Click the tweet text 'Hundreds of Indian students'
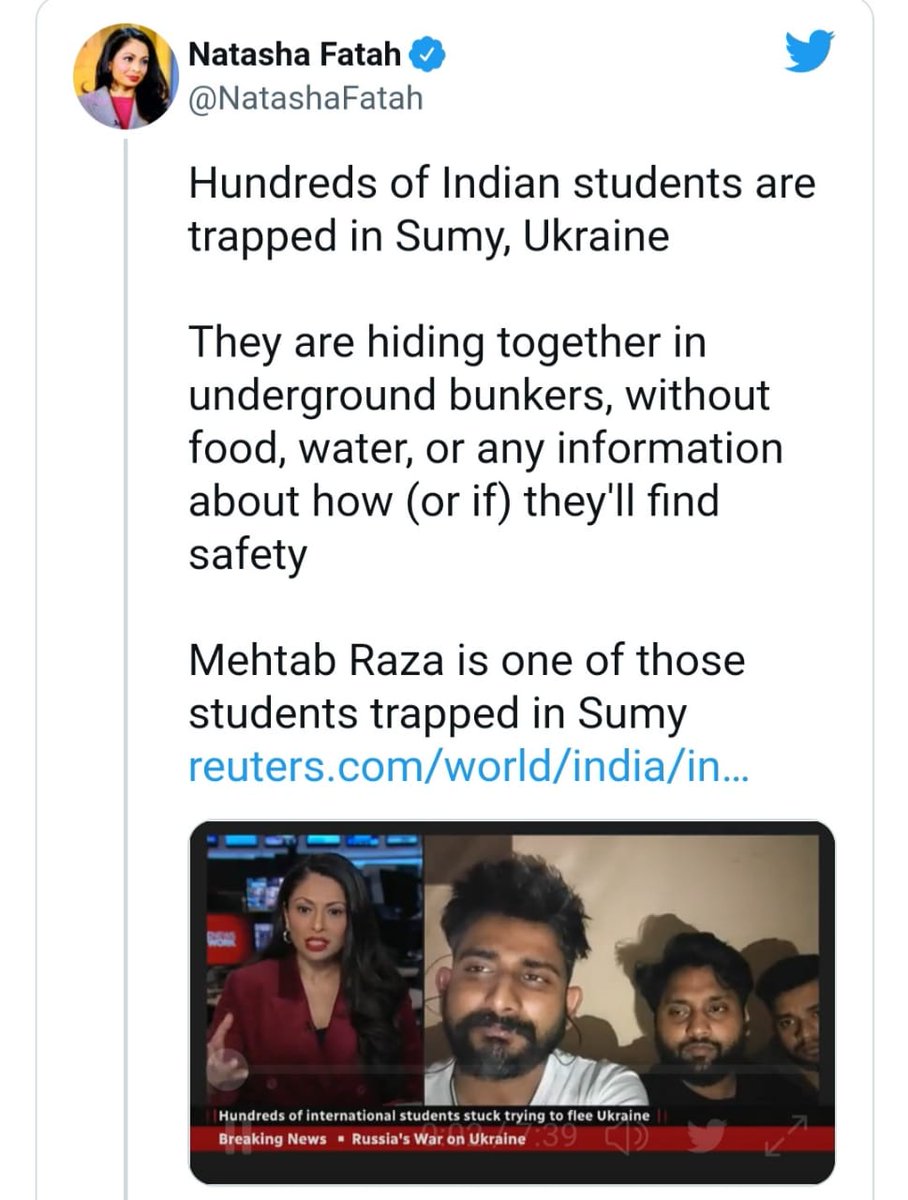This screenshot has width=908, height=1200. [502, 211]
